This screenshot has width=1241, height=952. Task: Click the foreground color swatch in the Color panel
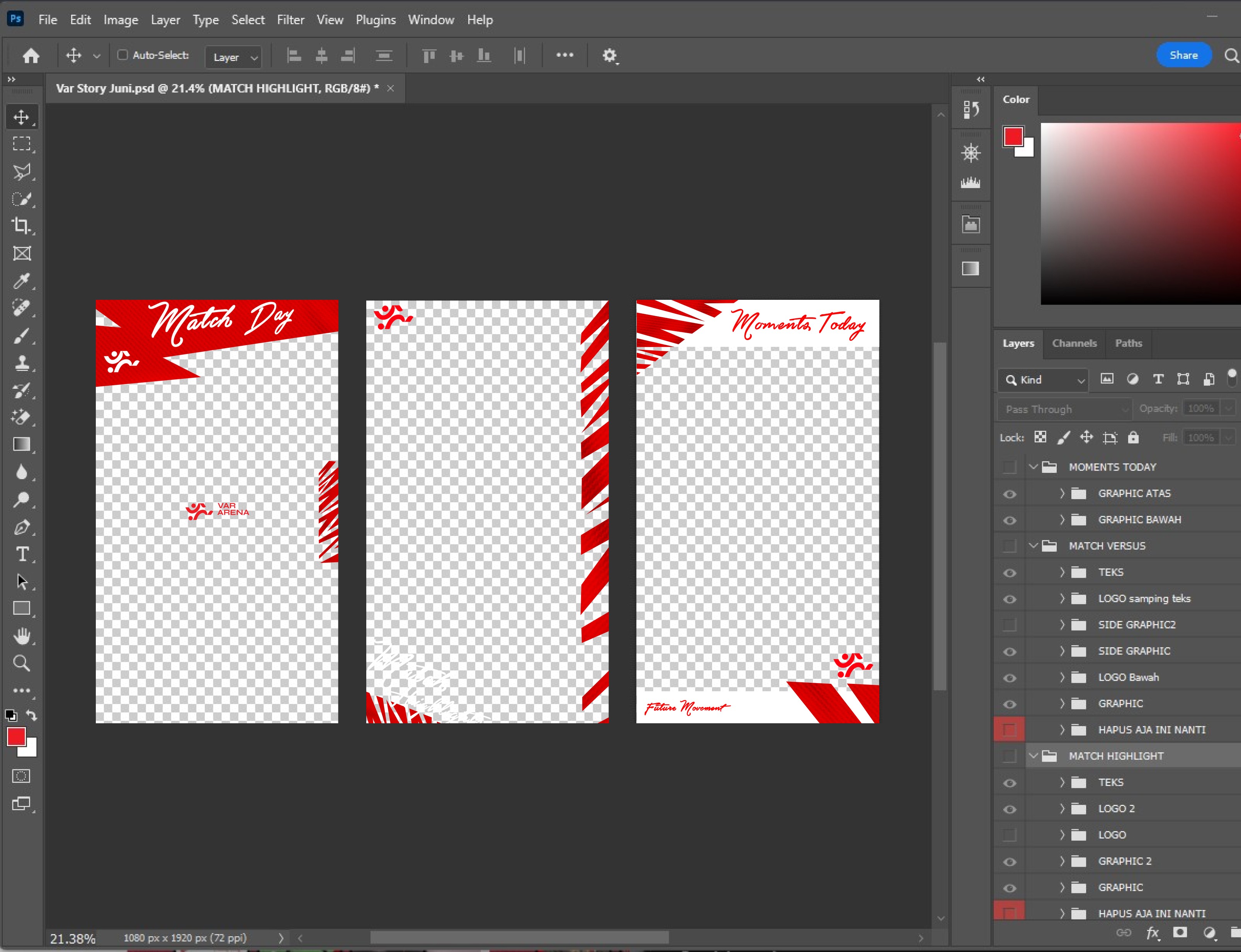tap(1013, 136)
